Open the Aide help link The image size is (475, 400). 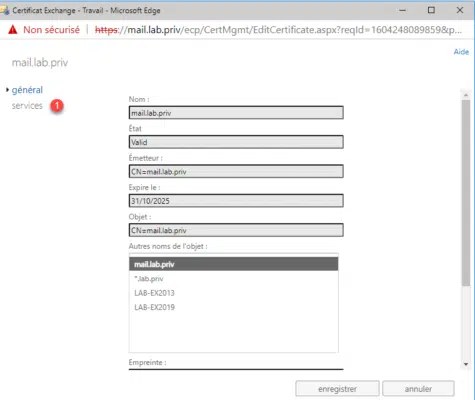pyautogui.click(x=461, y=52)
